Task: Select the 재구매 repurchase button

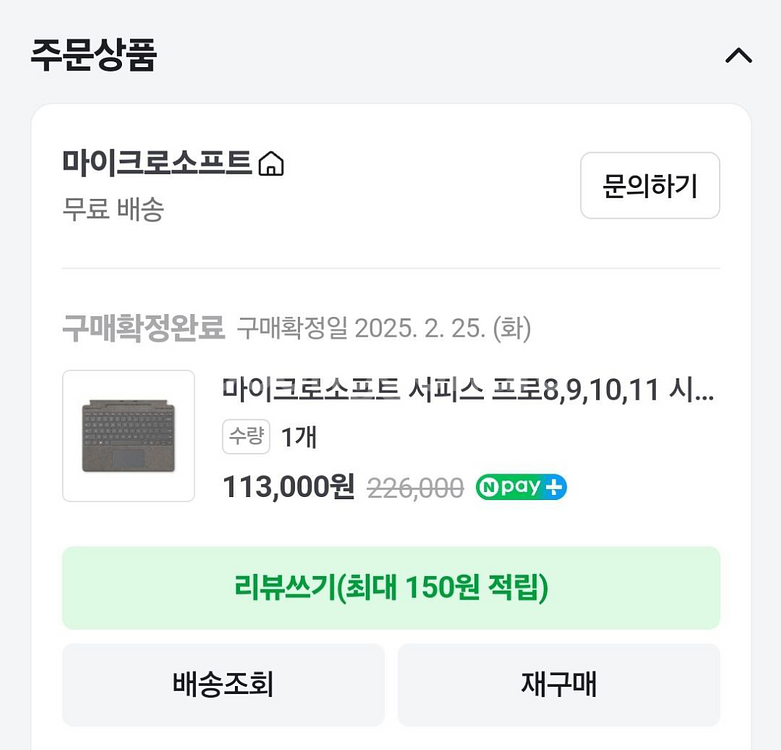Action: point(559,685)
